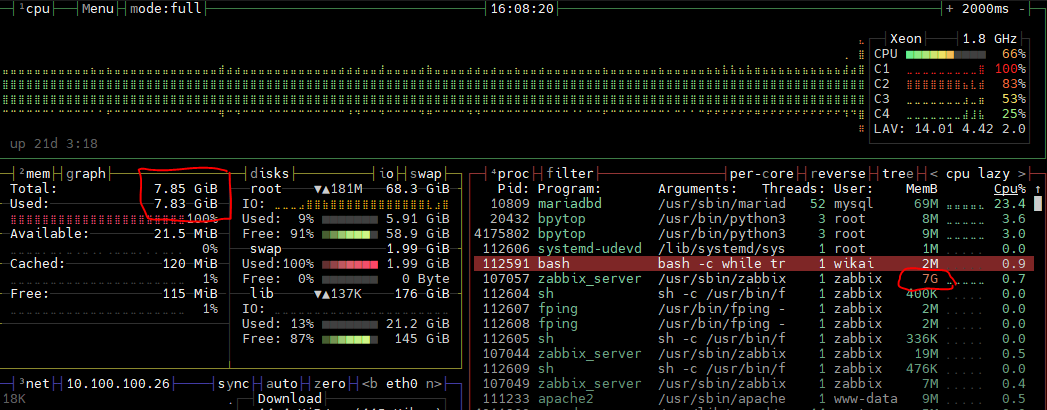Click the uptime text up 21d 3:18

coord(53,144)
